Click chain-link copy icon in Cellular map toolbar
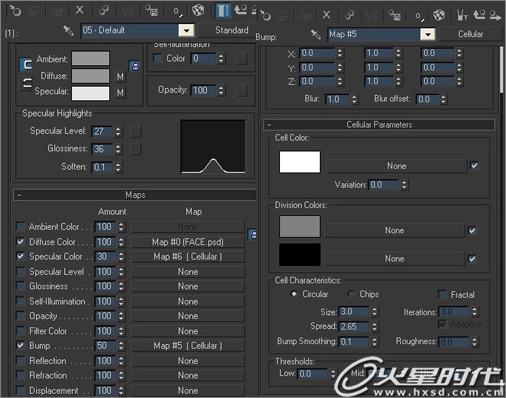The image size is (506, 398). pyautogui.click(x=350, y=15)
